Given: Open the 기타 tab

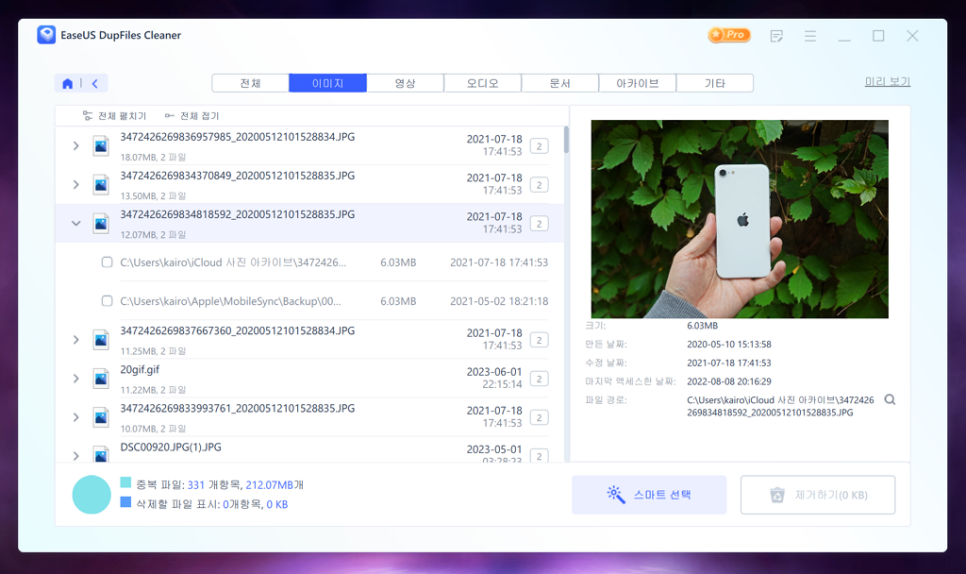Looking at the screenshot, I should 715,83.
